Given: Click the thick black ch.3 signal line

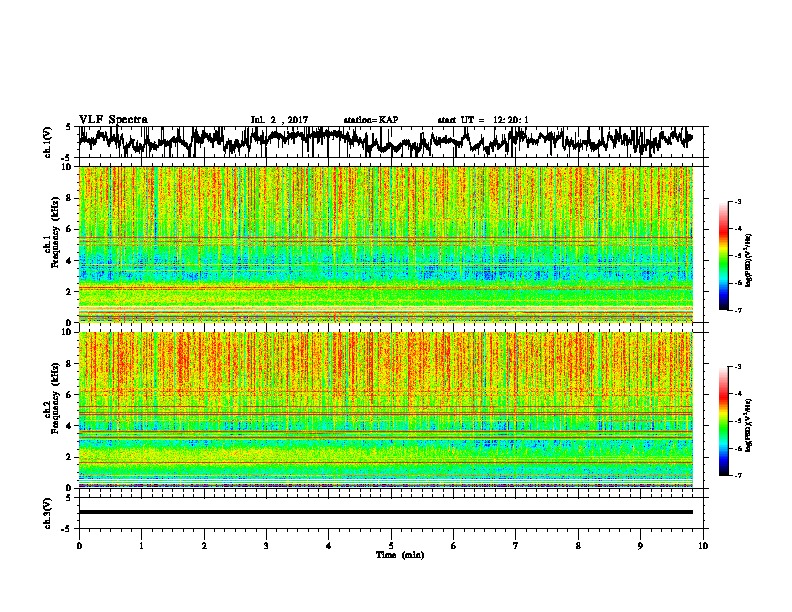Looking at the screenshot, I should 386,512.
